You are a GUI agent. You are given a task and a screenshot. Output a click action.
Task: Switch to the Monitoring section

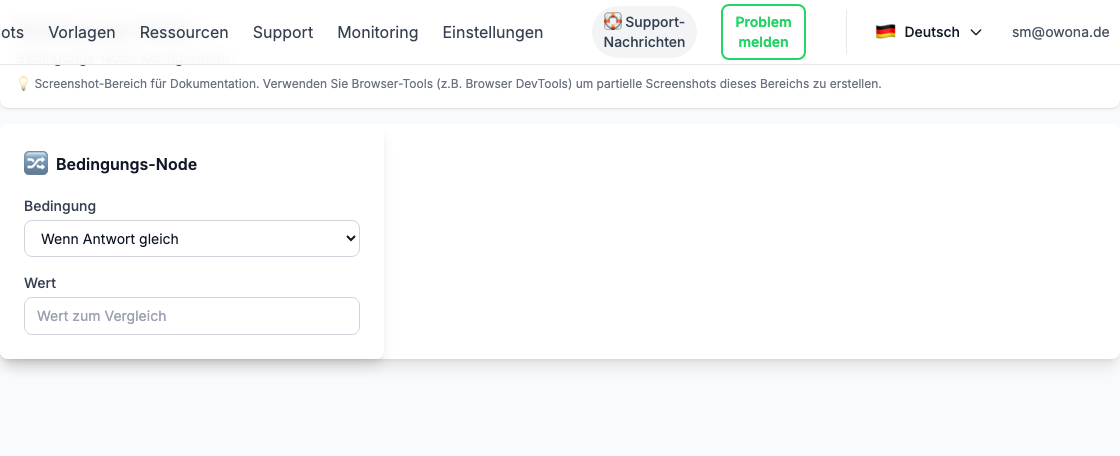coord(378,32)
